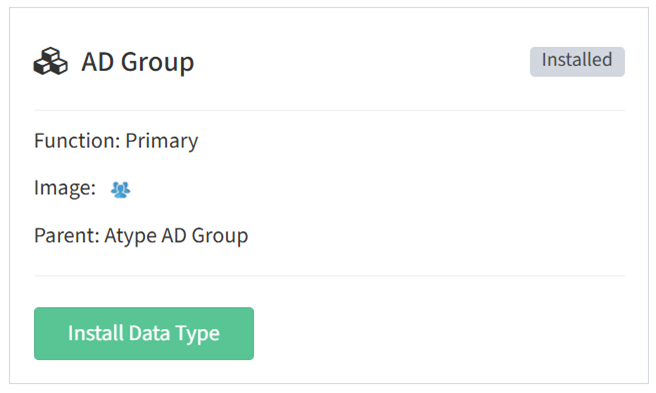Image resolution: width=656 pixels, height=393 pixels.
Task: Click the stacked cubes data type icon
Action: coord(51,62)
